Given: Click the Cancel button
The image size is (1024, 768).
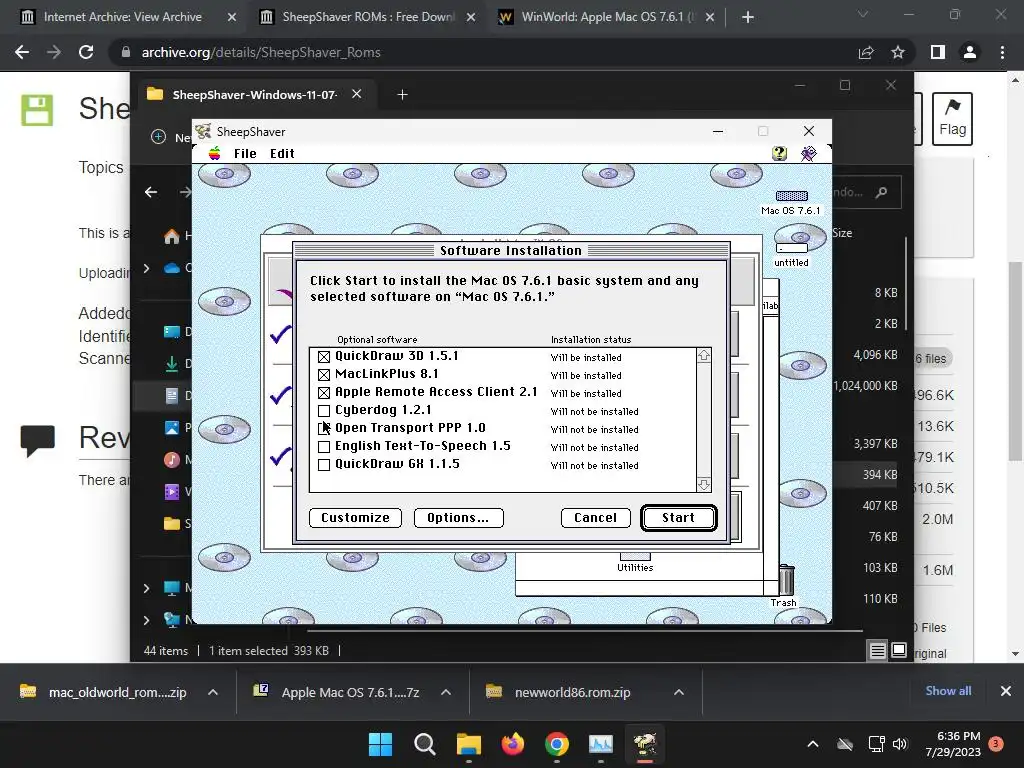Looking at the screenshot, I should point(596,518).
